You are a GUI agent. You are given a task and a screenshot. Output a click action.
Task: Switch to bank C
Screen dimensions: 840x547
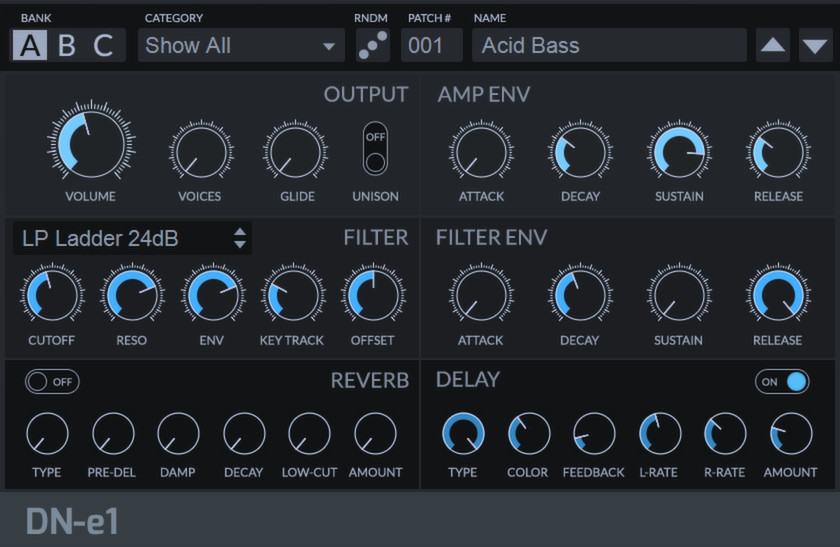(x=103, y=46)
